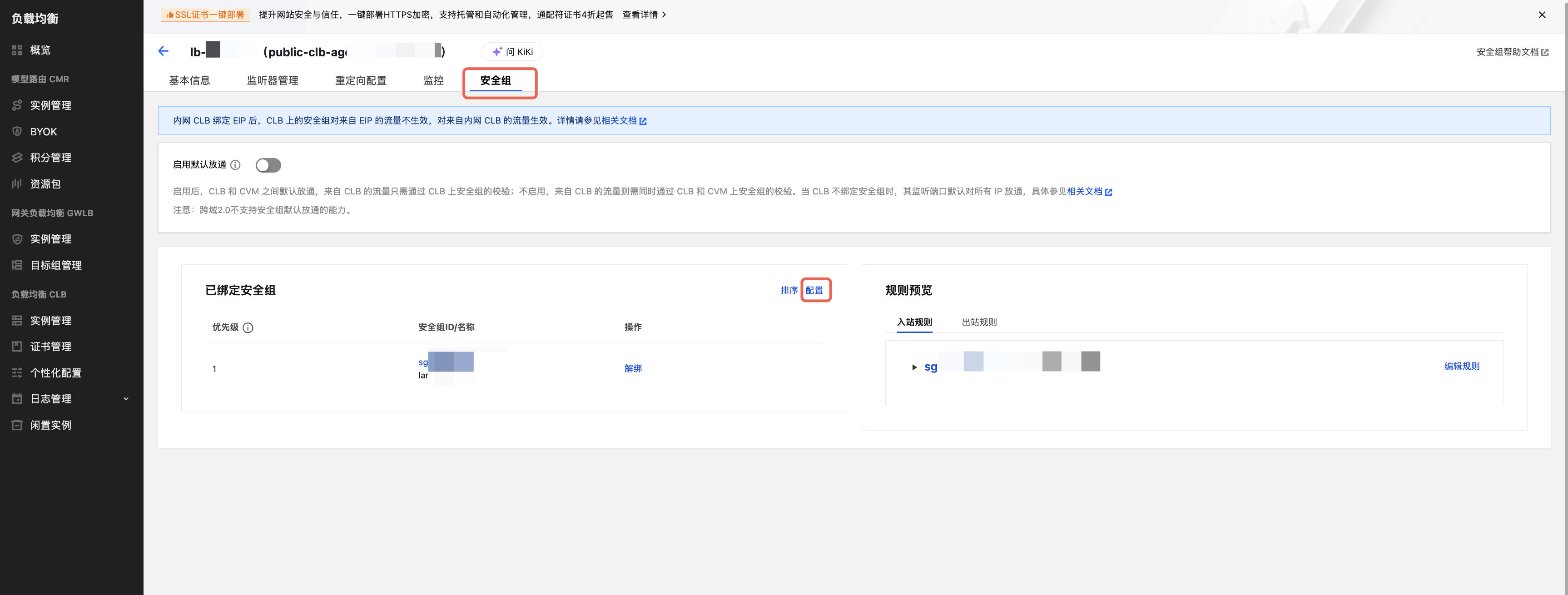Switch to the 基本信息 tab
The image size is (1568, 595).
(189, 80)
